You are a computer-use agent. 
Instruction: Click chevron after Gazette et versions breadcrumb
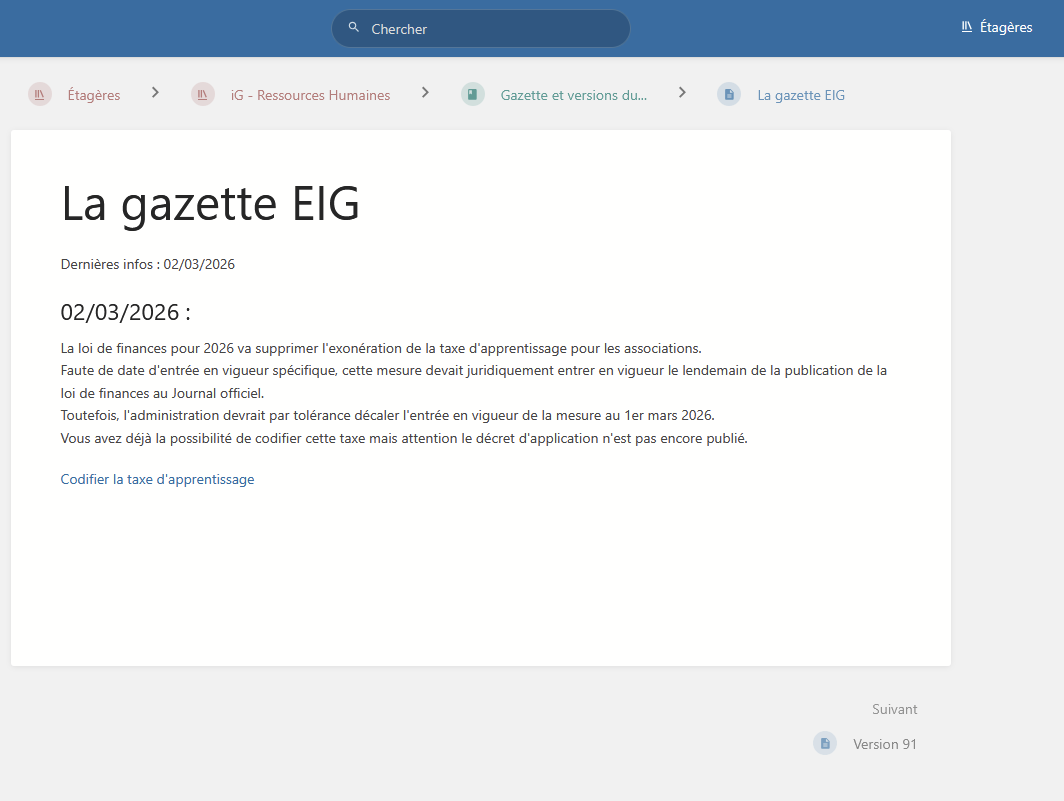pyautogui.click(x=682, y=92)
